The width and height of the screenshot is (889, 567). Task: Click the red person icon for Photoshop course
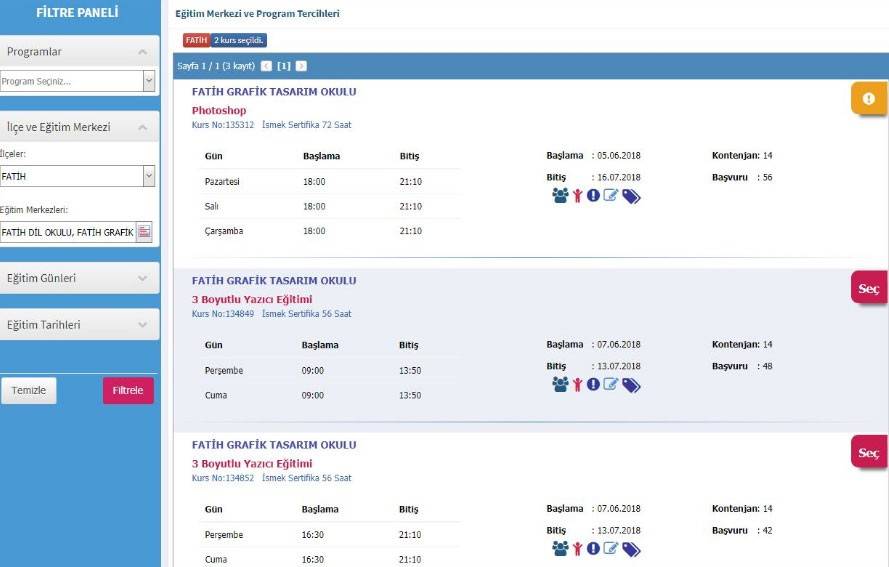coord(577,196)
